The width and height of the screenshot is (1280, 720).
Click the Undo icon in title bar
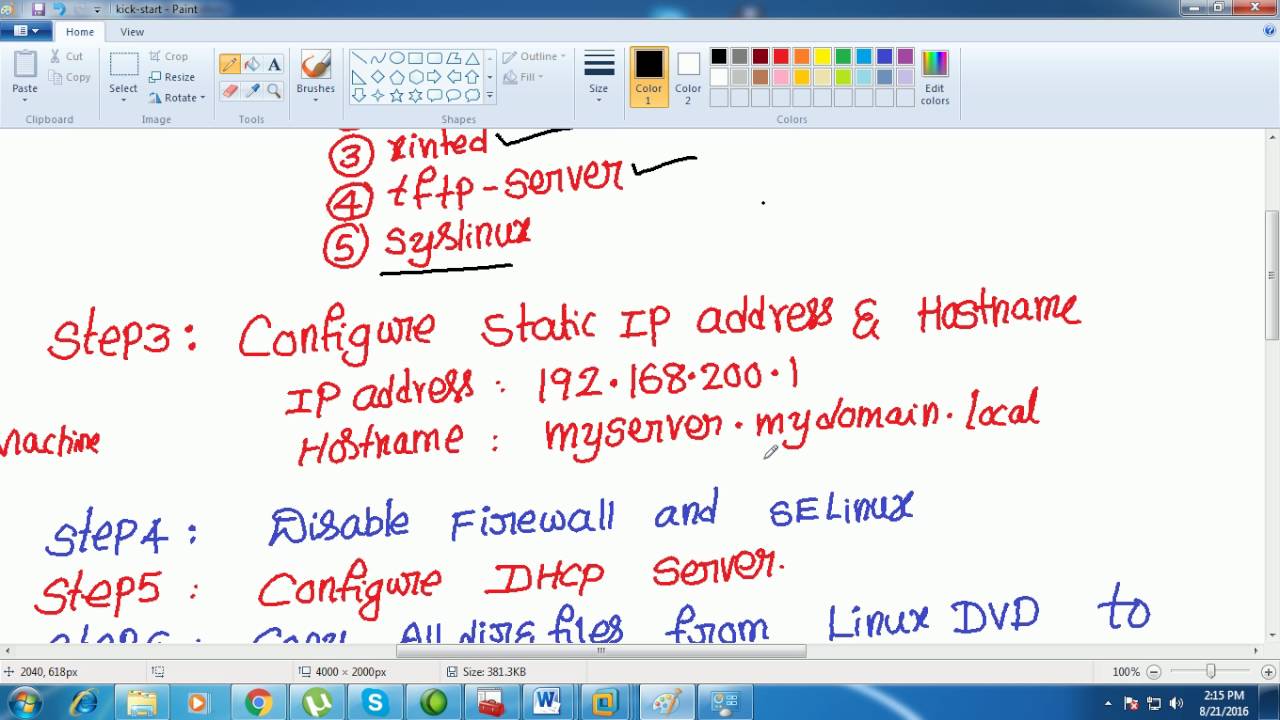pos(58,9)
